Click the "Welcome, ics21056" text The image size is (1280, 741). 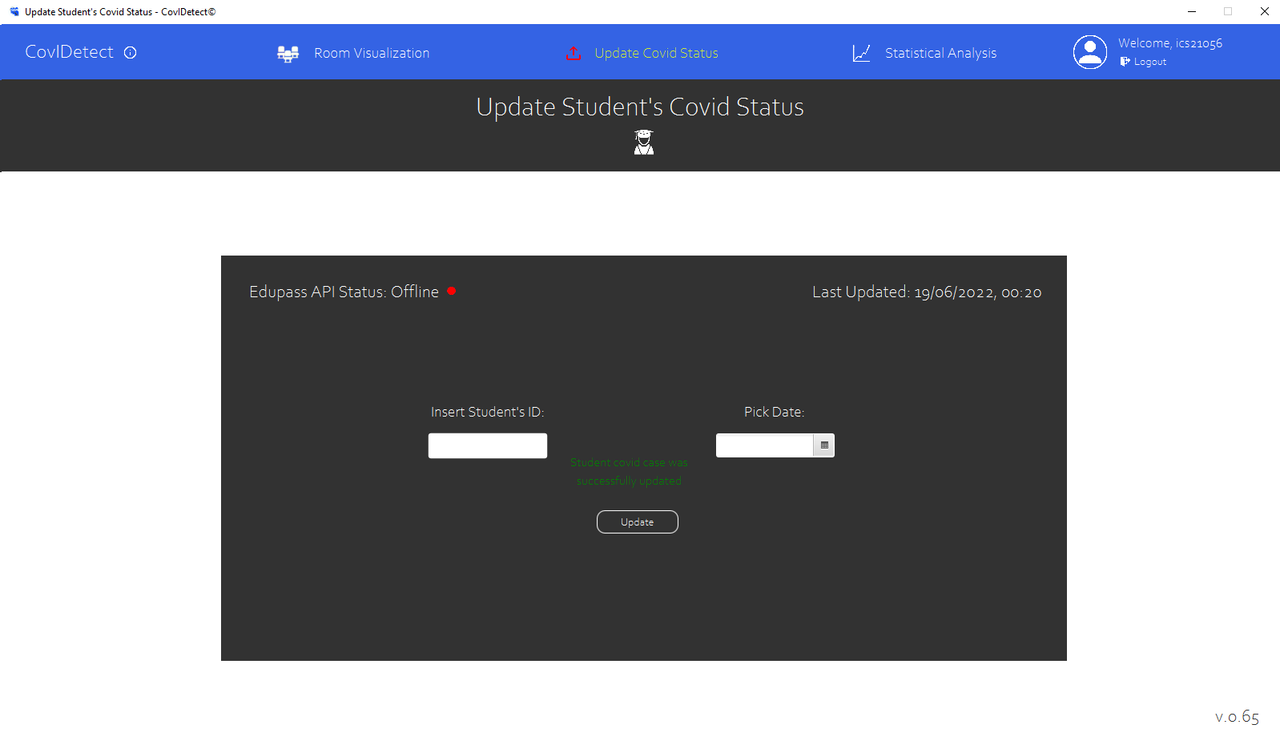1170,43
